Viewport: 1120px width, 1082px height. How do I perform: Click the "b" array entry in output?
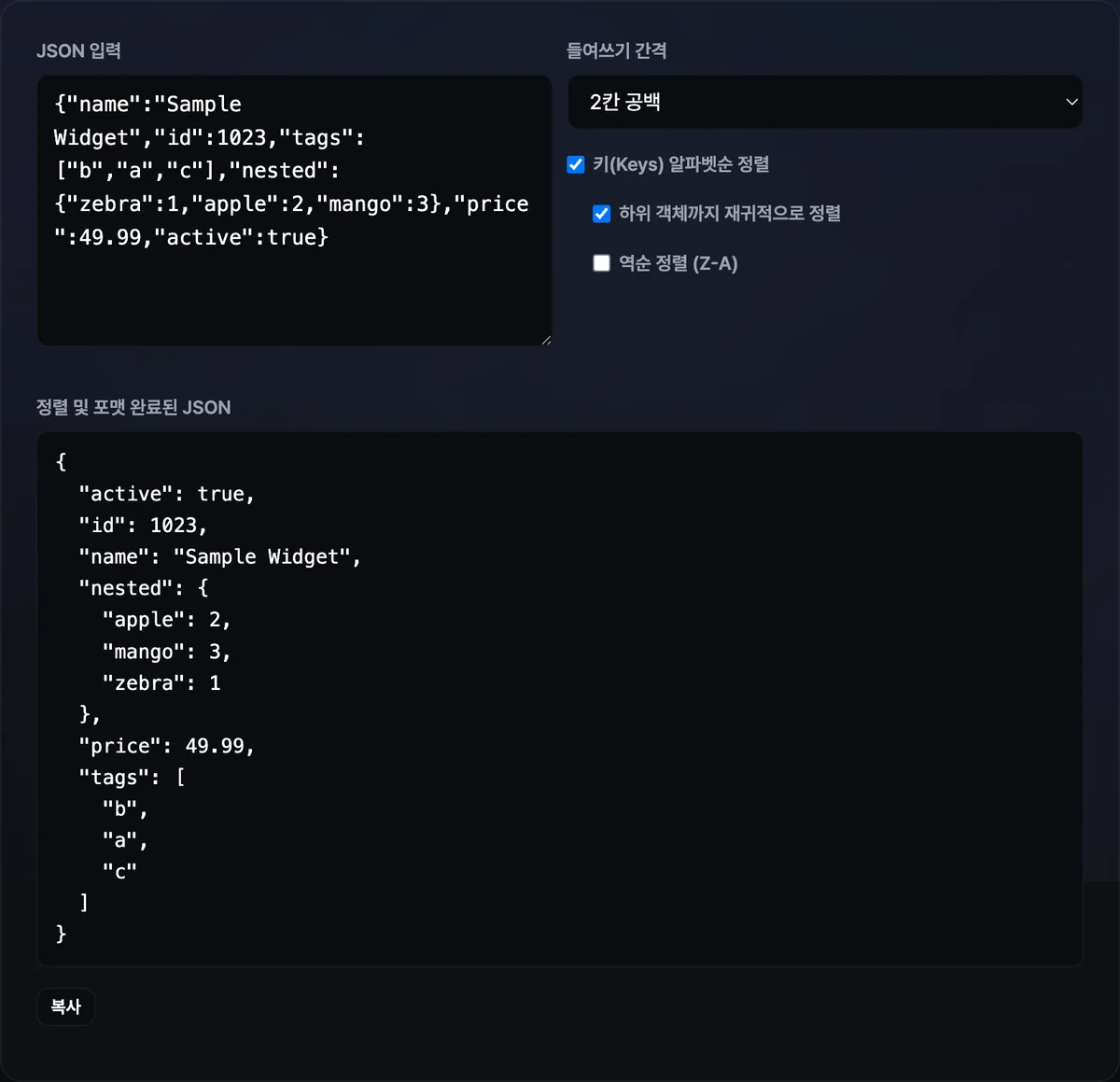(125, 808)
